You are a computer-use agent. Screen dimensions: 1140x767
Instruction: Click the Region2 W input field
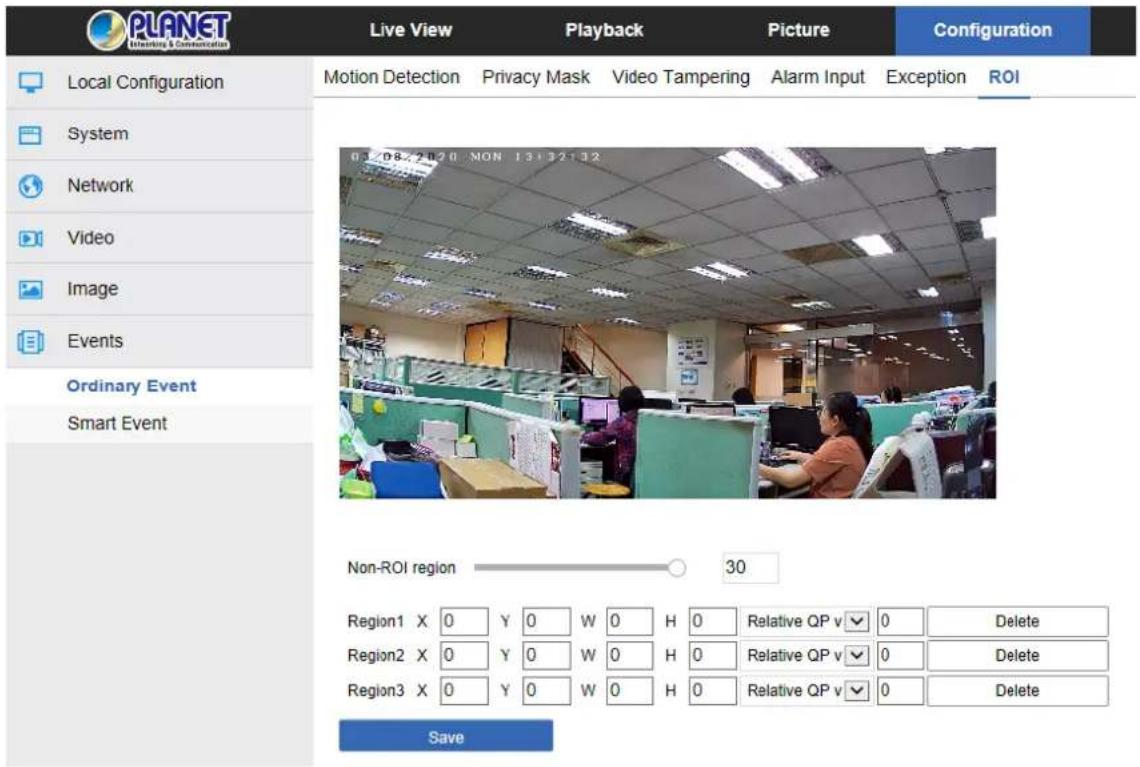click(x=630, y=656)
